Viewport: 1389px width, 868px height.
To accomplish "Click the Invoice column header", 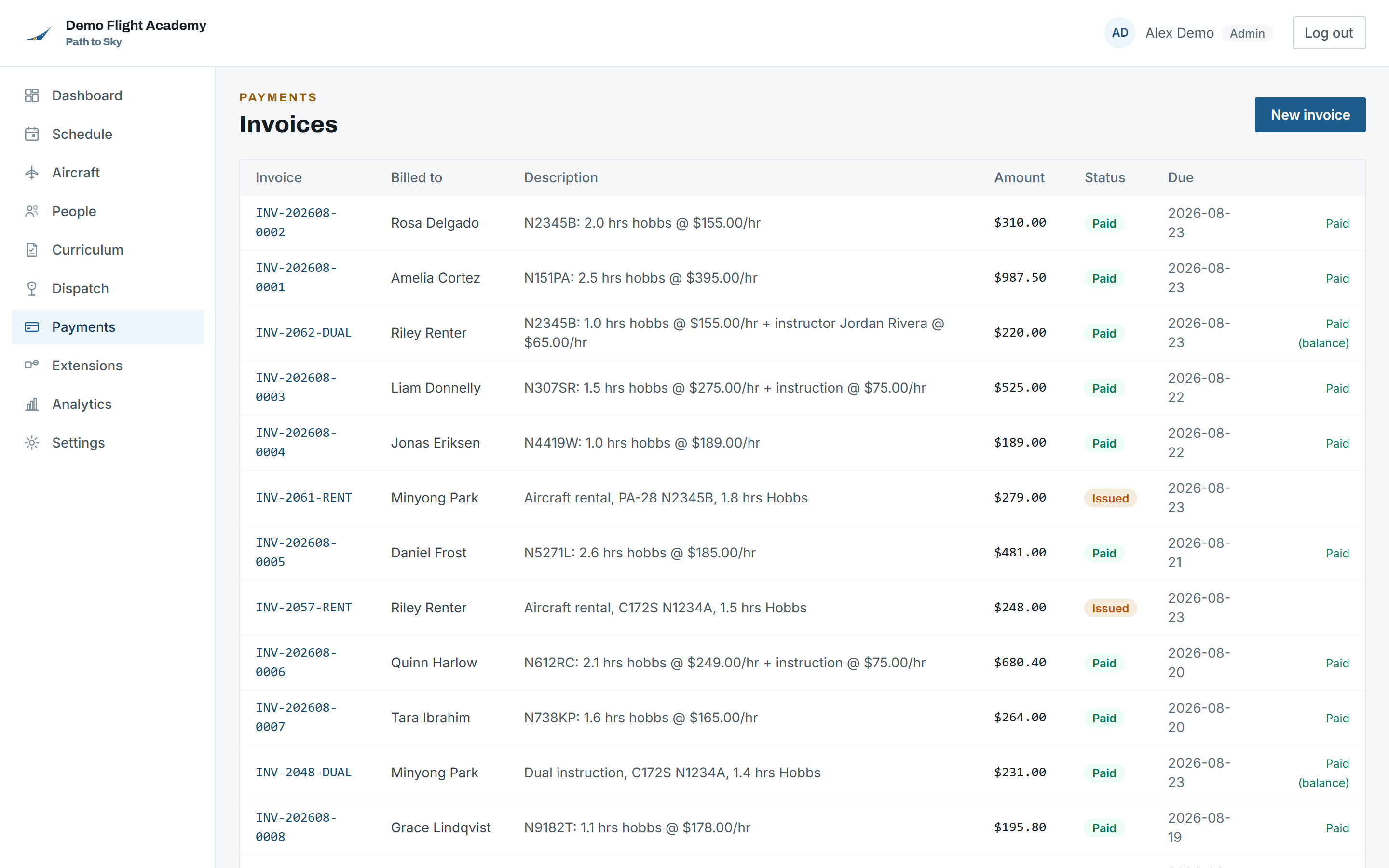I will (x=278, y=177).
